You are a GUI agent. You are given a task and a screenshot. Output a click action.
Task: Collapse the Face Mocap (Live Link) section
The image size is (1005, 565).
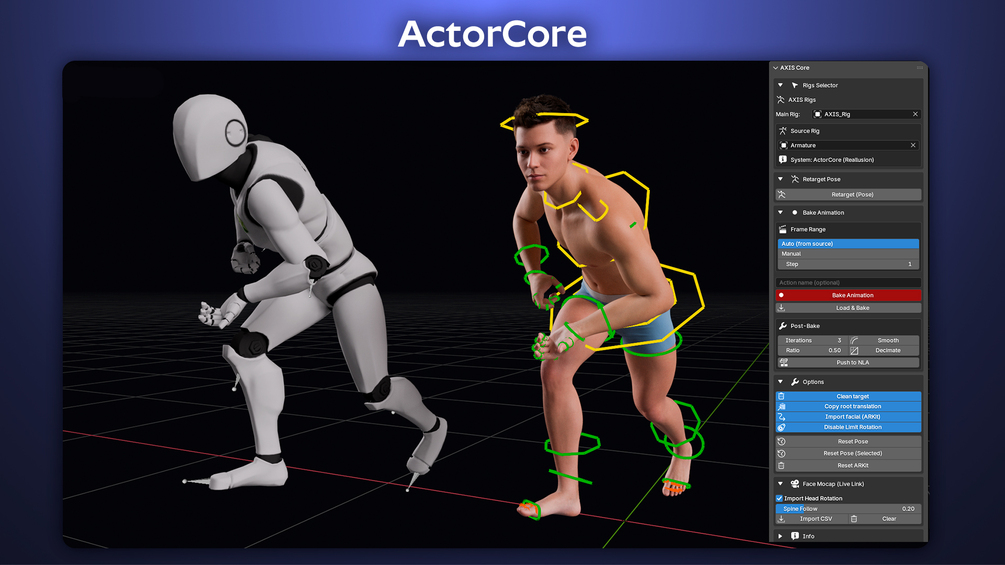780,484
